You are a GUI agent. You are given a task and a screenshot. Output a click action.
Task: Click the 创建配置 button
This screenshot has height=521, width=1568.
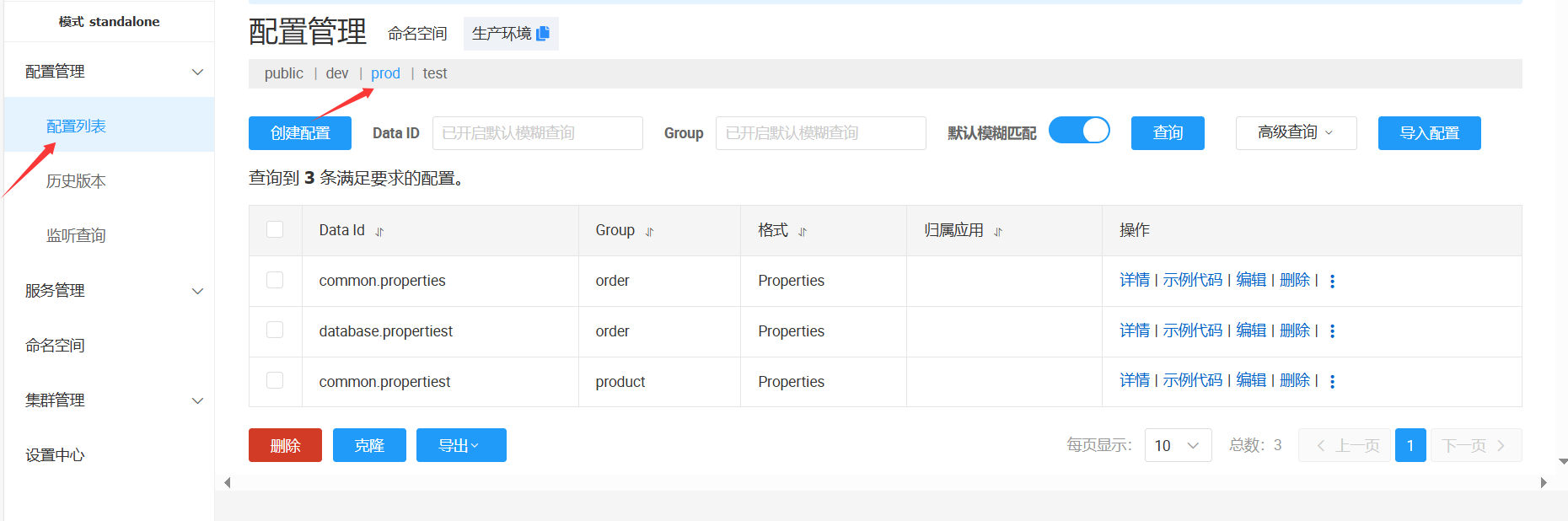[300, 133]
